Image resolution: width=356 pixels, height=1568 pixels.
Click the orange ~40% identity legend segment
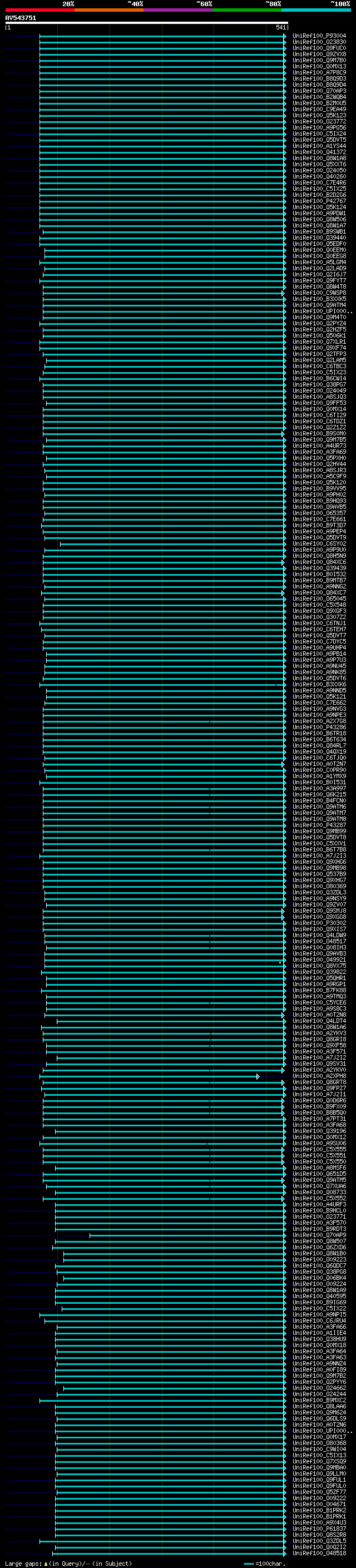coord(109,11)
